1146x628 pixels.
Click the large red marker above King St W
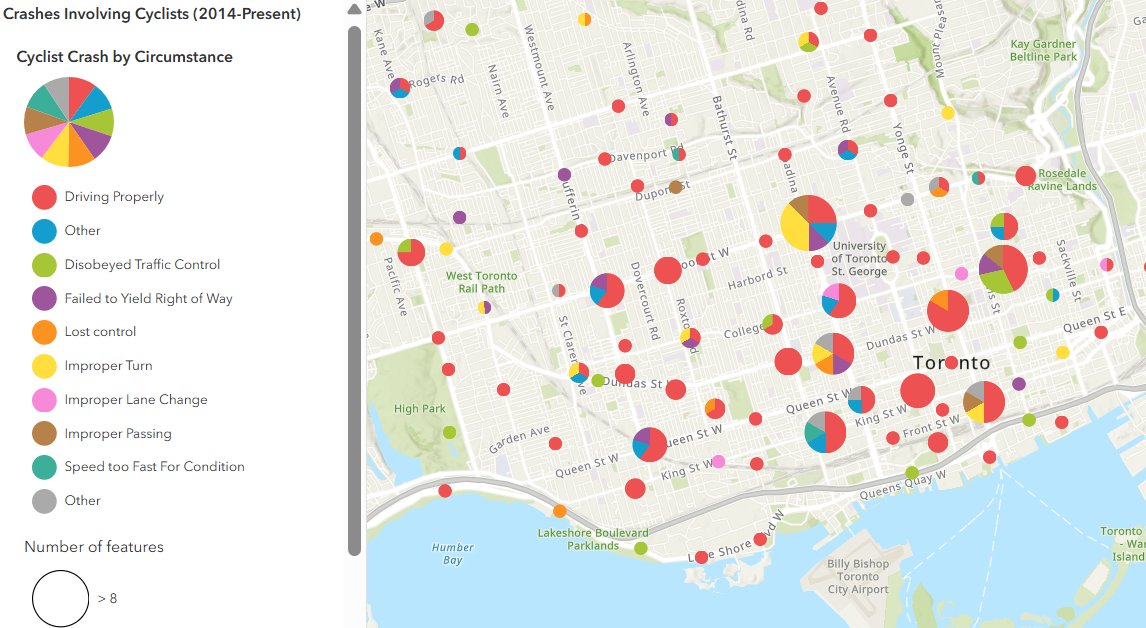pyautogui.click(x=918, y=390)
